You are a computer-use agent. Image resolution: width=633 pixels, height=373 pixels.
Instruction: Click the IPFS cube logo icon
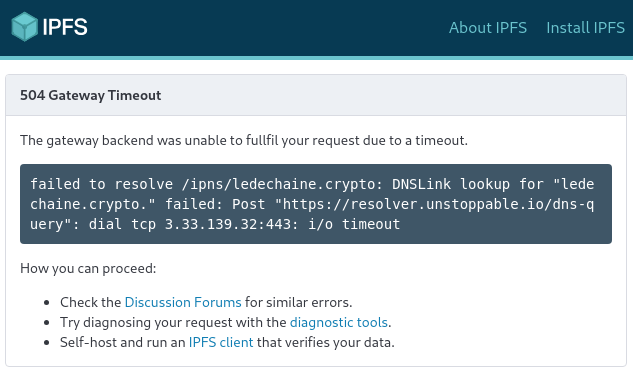[x=25, y=27]
